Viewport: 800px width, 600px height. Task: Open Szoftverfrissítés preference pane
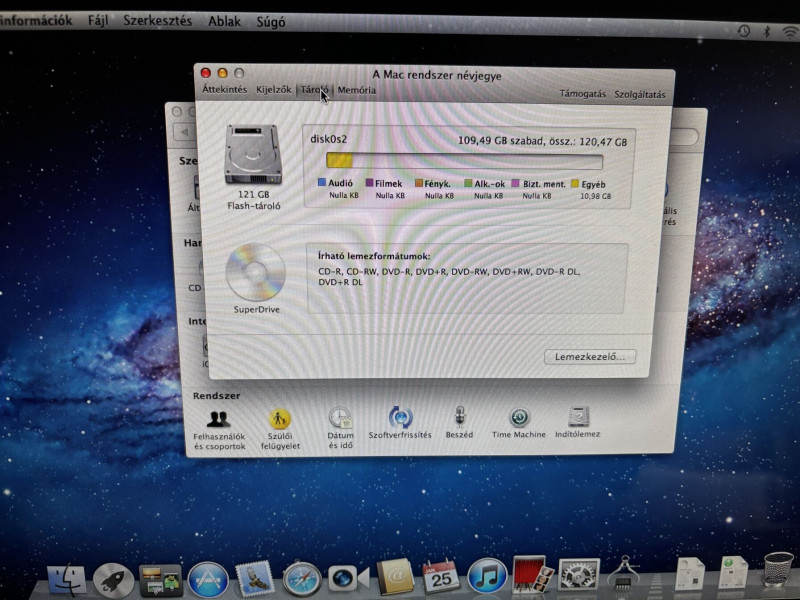click(x=401, y=423)
